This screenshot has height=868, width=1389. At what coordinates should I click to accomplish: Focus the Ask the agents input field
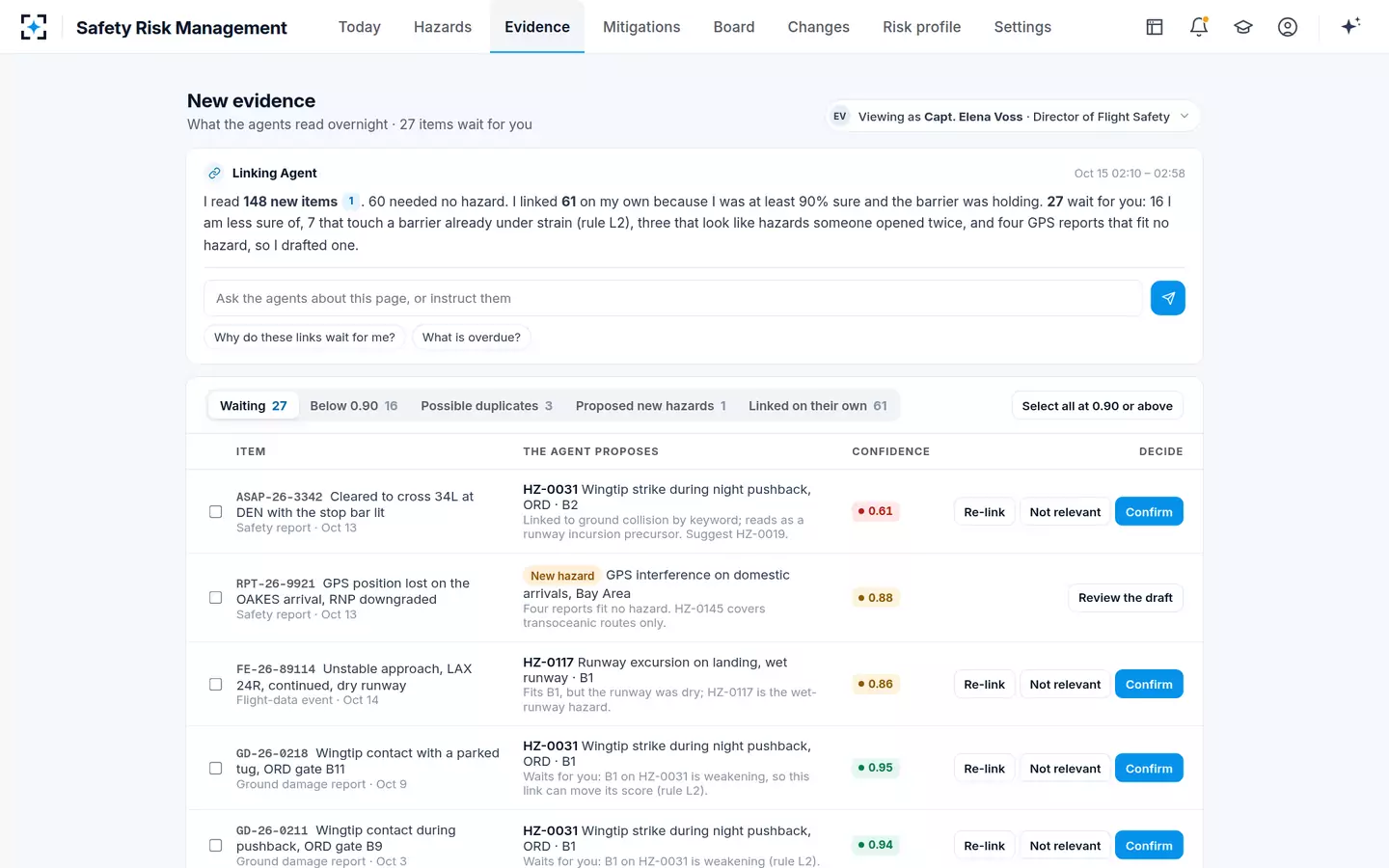click(673, 298)
